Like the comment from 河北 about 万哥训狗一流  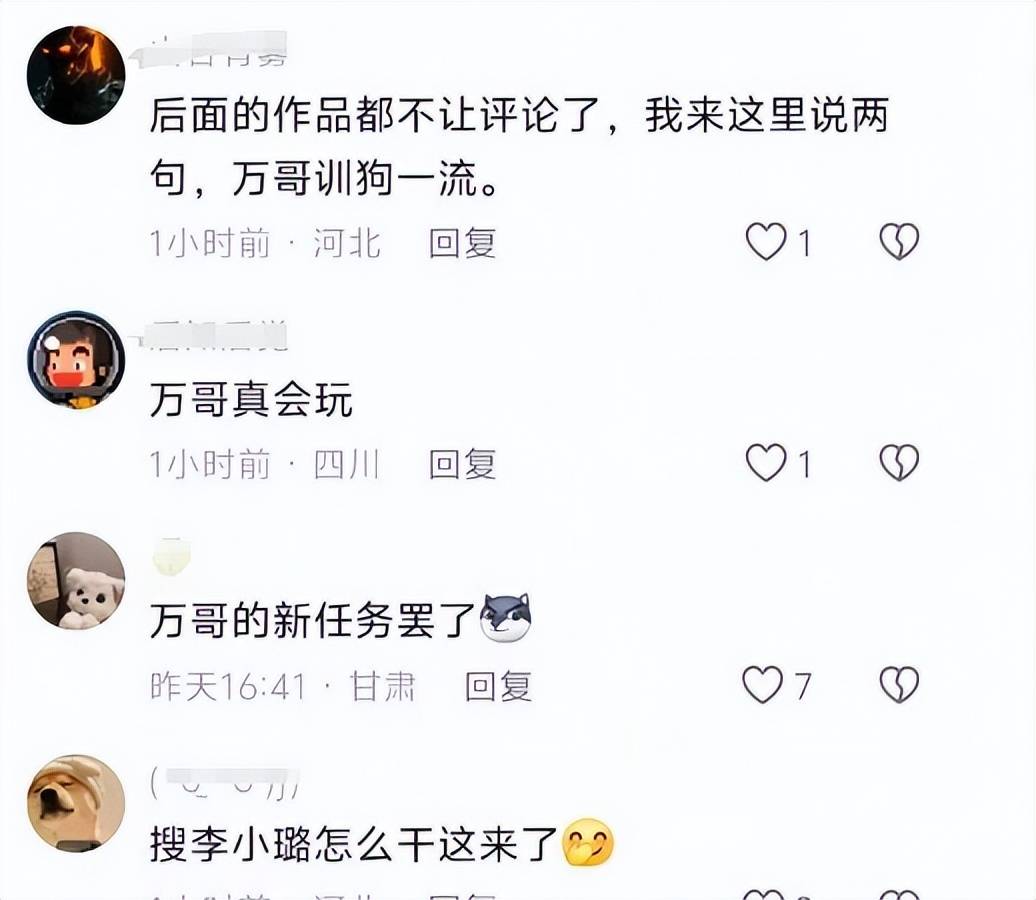(x=766, y=241)
